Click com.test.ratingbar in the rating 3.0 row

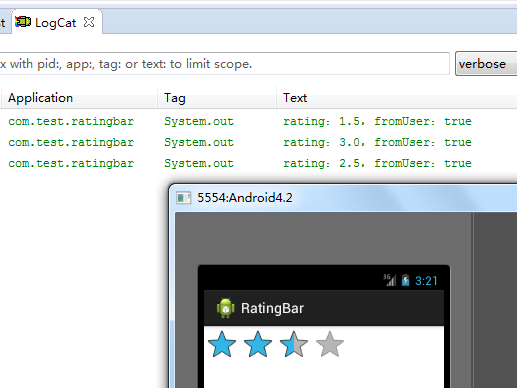pos(71,142)
